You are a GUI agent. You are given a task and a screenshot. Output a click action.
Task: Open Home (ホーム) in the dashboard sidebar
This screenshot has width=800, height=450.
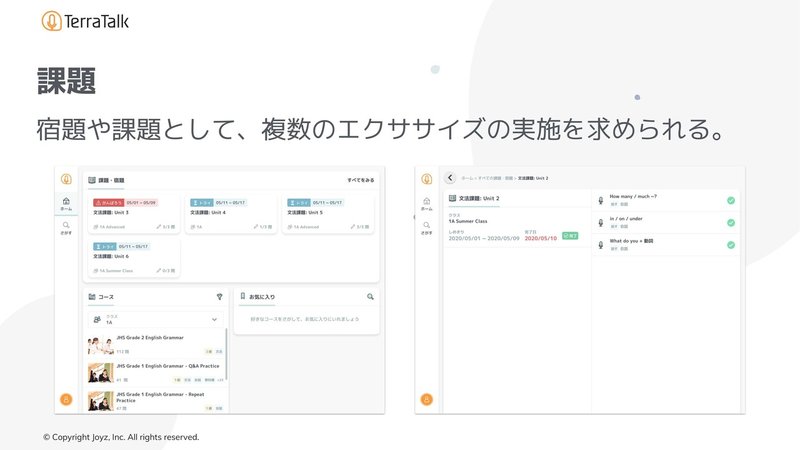[x=66, y=204]
